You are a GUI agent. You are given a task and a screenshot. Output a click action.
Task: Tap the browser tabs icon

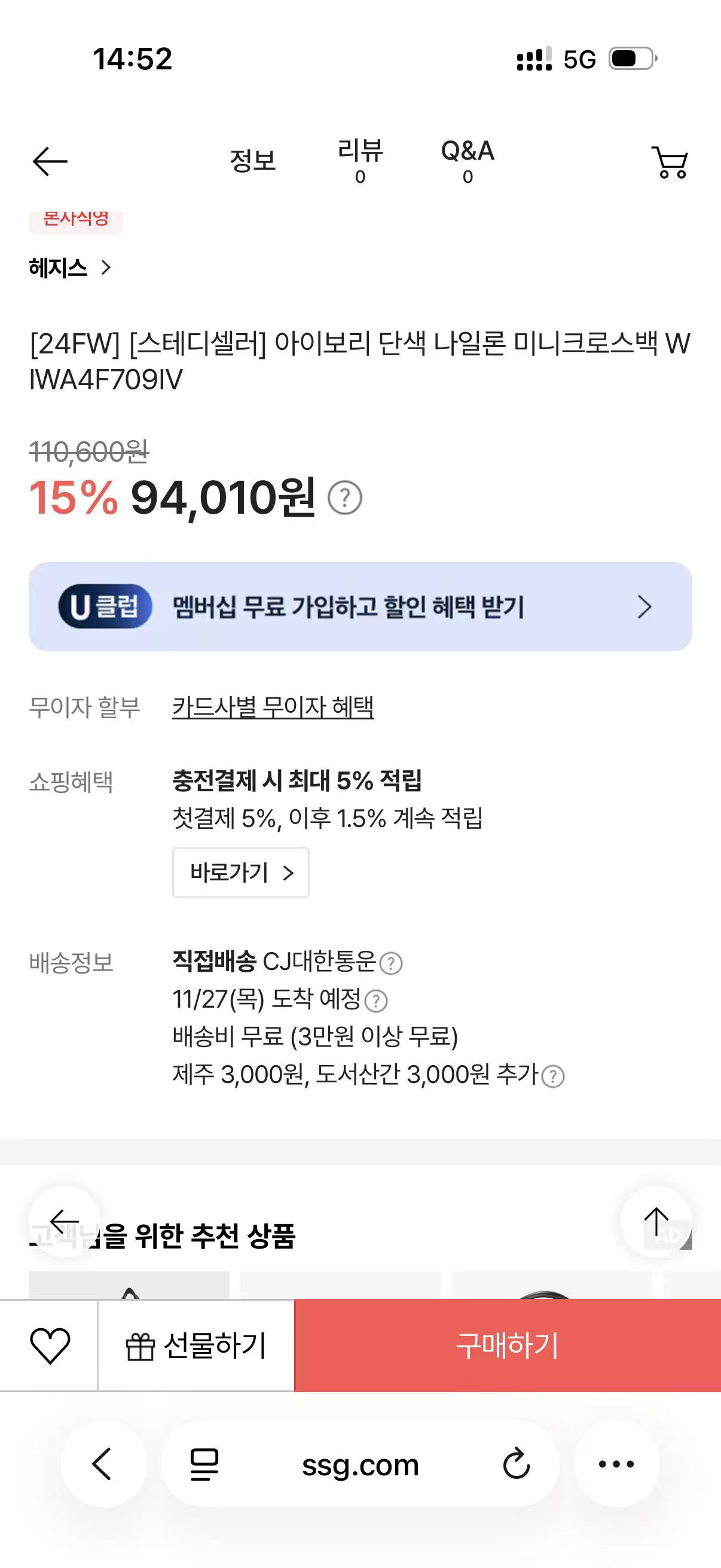(x=204, y=1464)
